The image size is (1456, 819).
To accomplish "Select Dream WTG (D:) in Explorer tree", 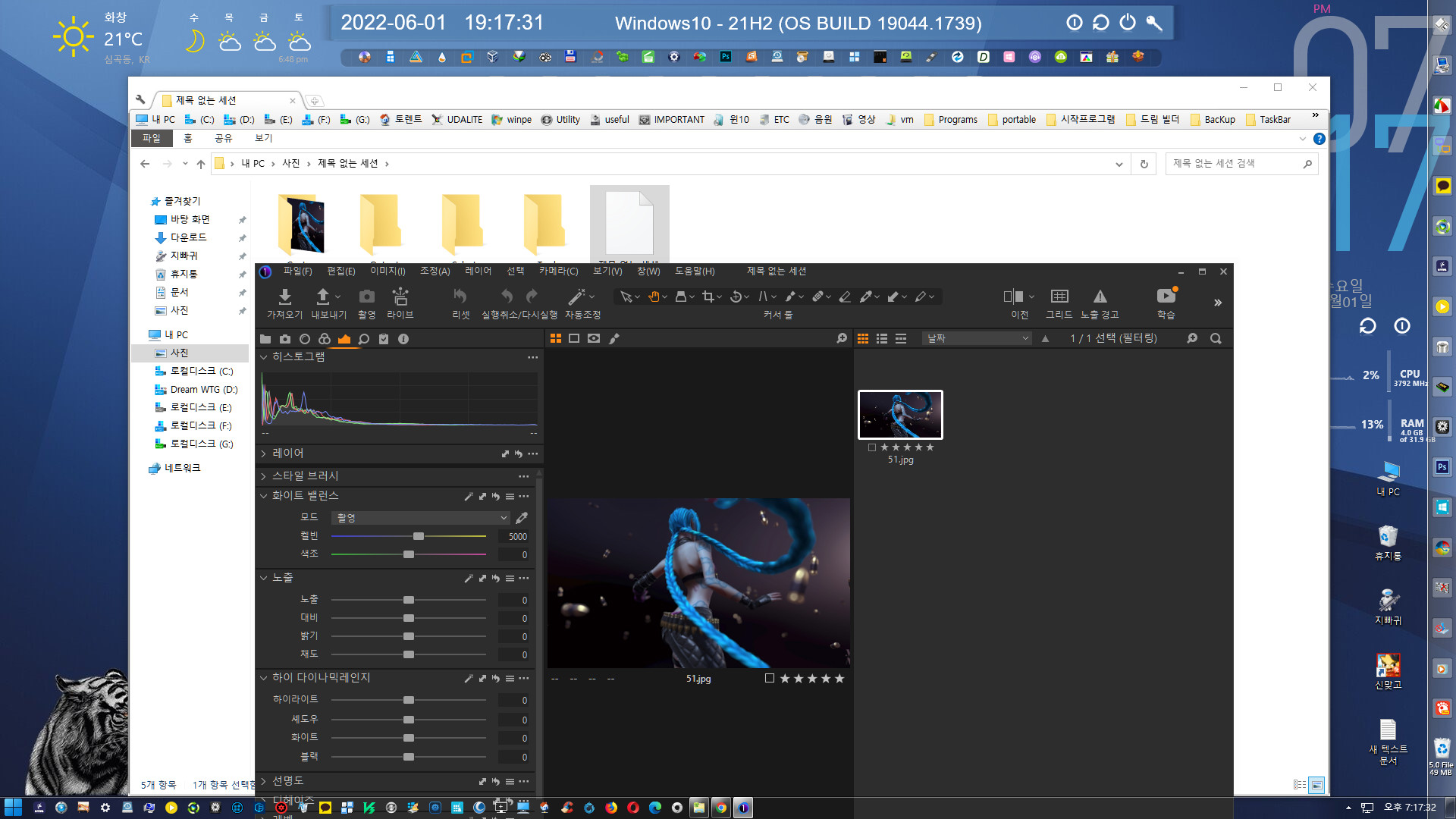I will point(204,390).
